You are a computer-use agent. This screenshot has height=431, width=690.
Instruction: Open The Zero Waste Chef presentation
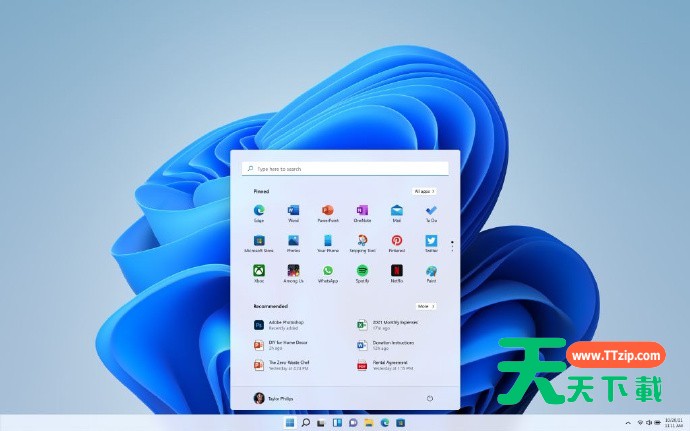[282, 365]
